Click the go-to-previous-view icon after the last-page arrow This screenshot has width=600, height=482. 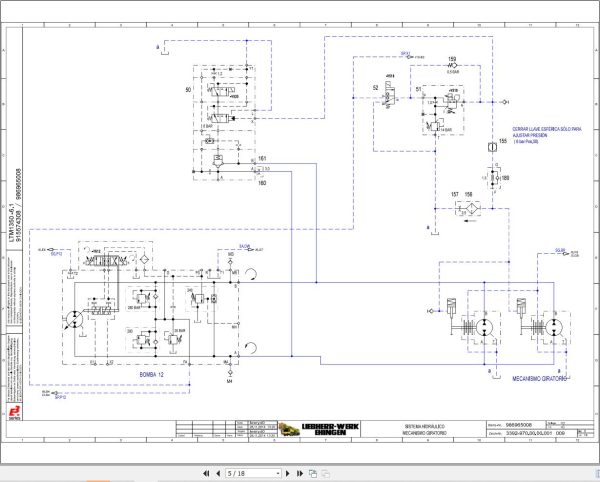point(313,474)
